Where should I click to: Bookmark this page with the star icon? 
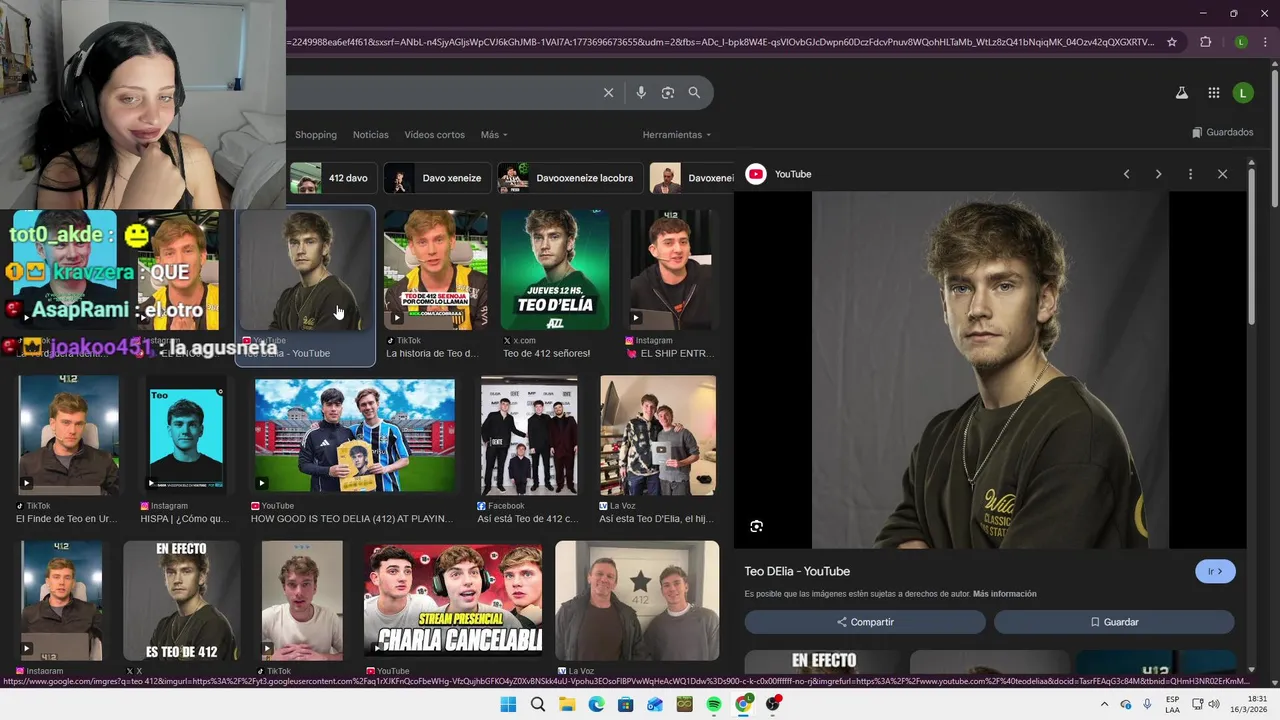coord(1172,42)
